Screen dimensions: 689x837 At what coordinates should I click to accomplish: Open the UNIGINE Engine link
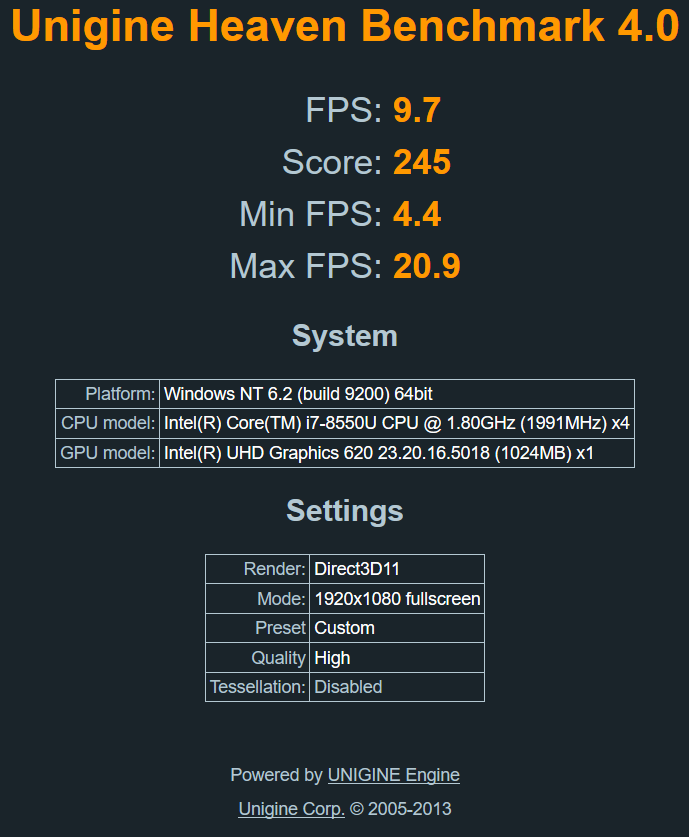[x=393, y=775]
